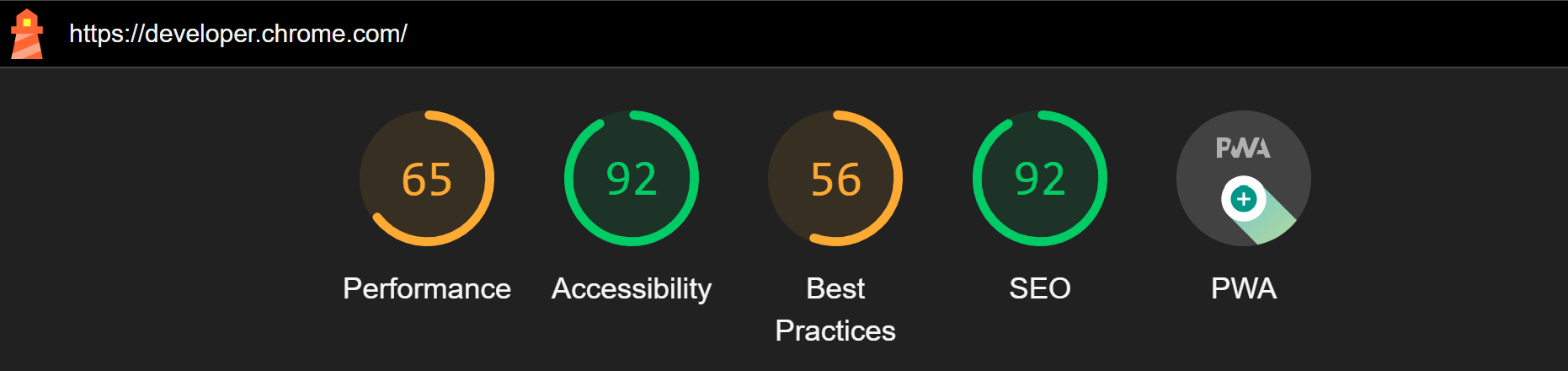This screenshot has height=371, width=1568.
Task: Go to Best Practices section label
Action: [x=835, y=309]
